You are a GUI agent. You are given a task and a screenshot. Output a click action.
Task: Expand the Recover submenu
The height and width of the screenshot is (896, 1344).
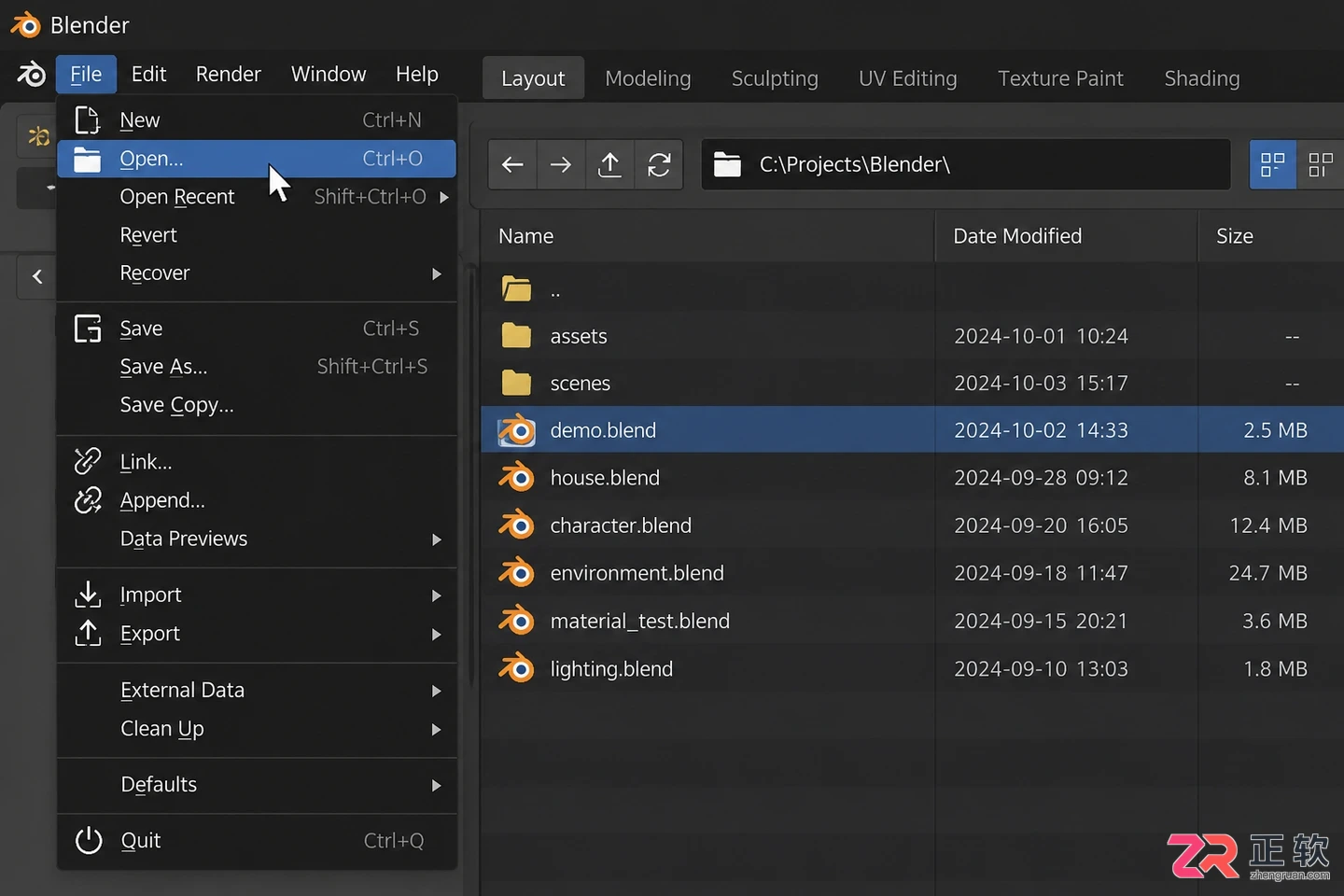(x=437, y=273)
